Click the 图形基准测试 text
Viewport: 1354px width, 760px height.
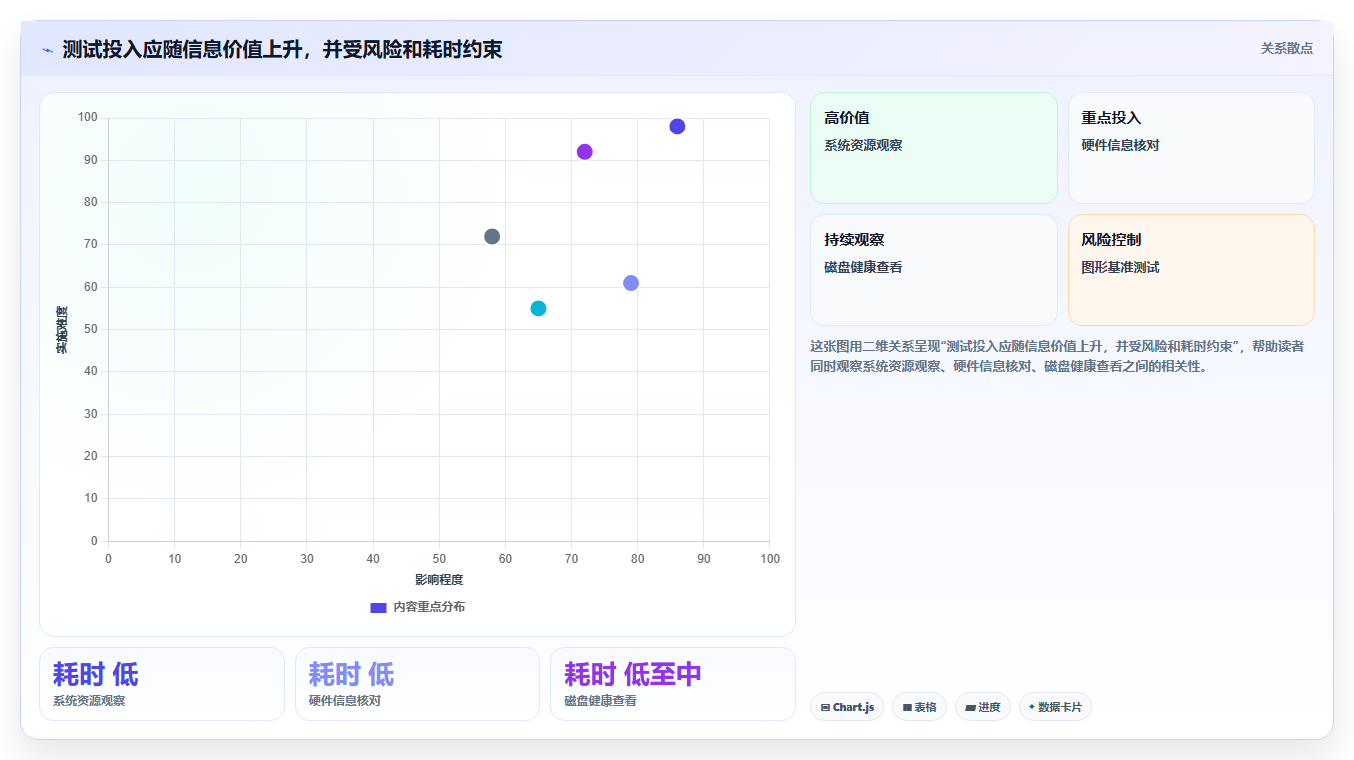coord(1120,268)
